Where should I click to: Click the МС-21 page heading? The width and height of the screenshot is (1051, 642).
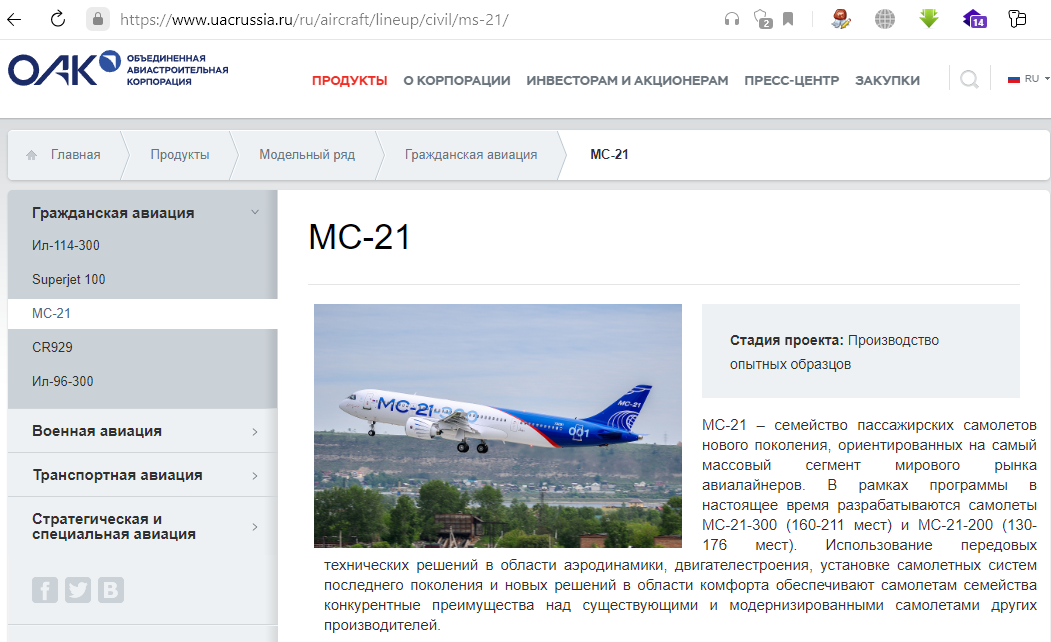tap(359, 237)
